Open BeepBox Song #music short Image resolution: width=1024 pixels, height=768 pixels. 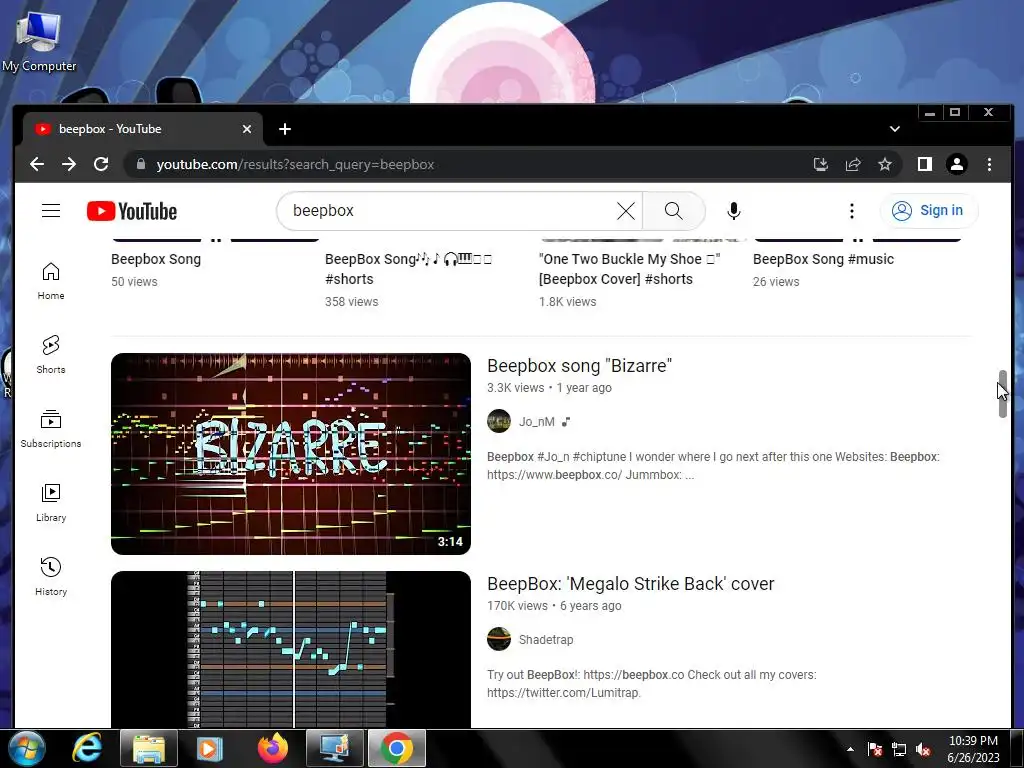pos(824,259)
